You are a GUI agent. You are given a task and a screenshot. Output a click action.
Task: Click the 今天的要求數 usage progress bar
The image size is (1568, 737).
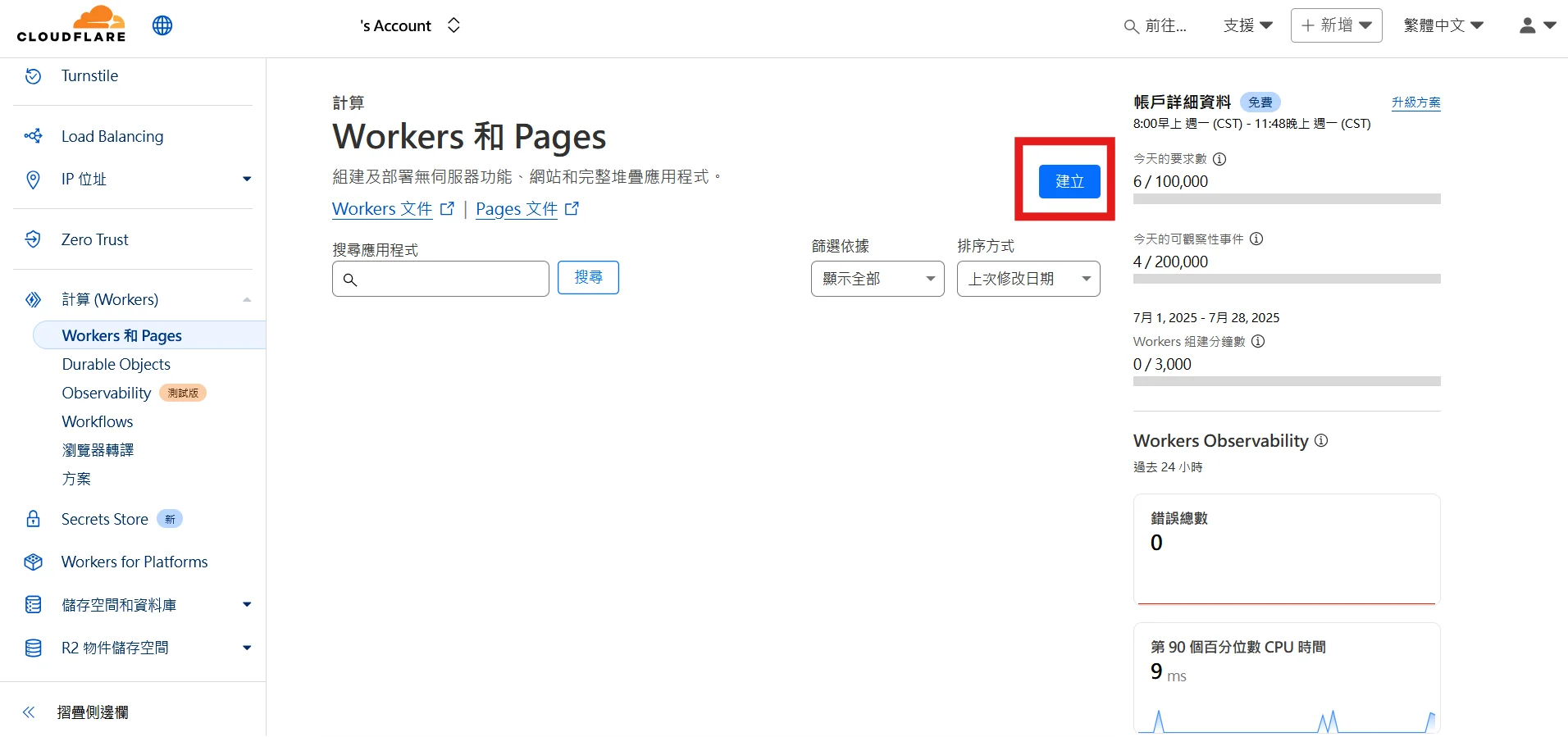1286,199
